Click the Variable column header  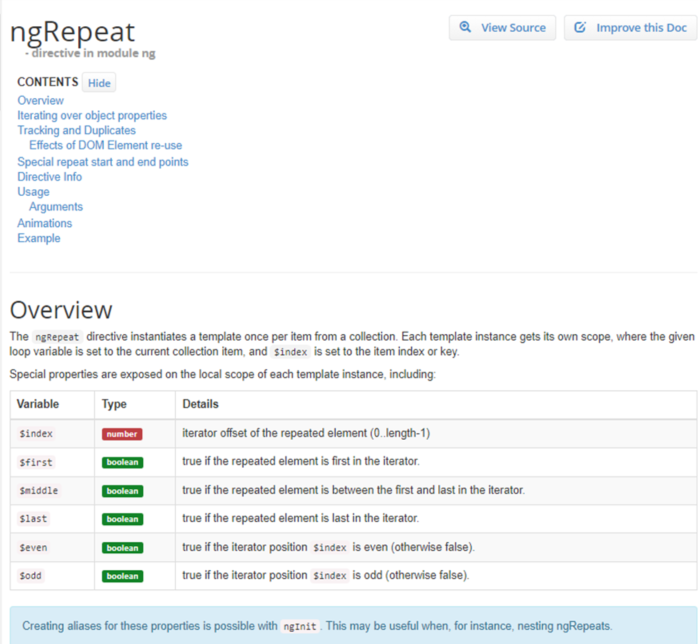38,404
